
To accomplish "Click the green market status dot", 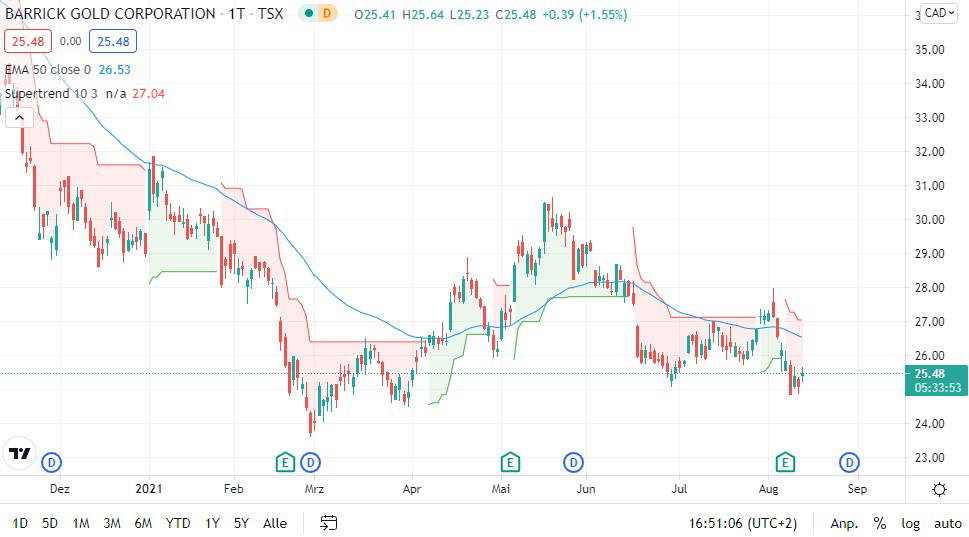I will (308, 13).
